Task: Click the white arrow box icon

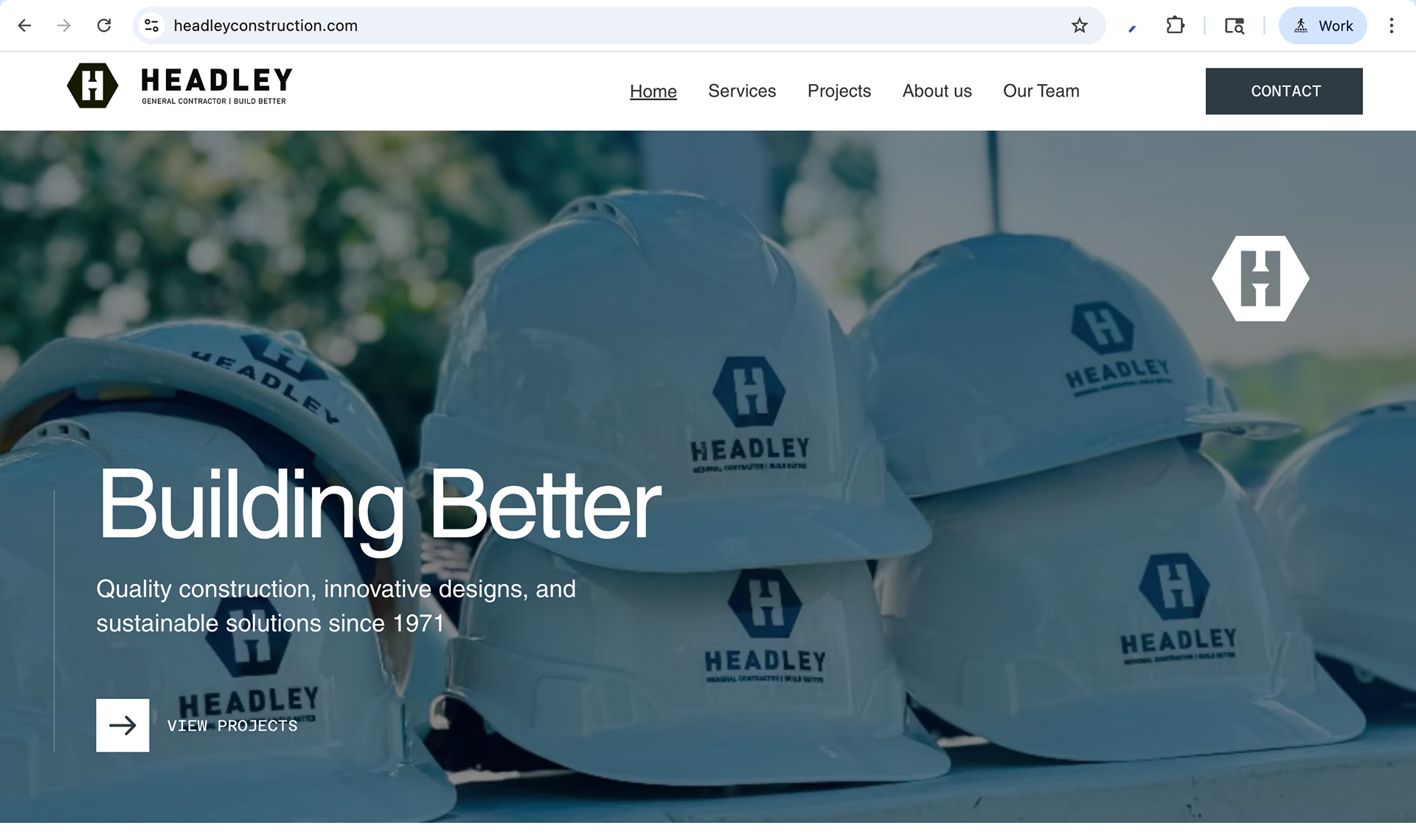Action: coord(122,726)
